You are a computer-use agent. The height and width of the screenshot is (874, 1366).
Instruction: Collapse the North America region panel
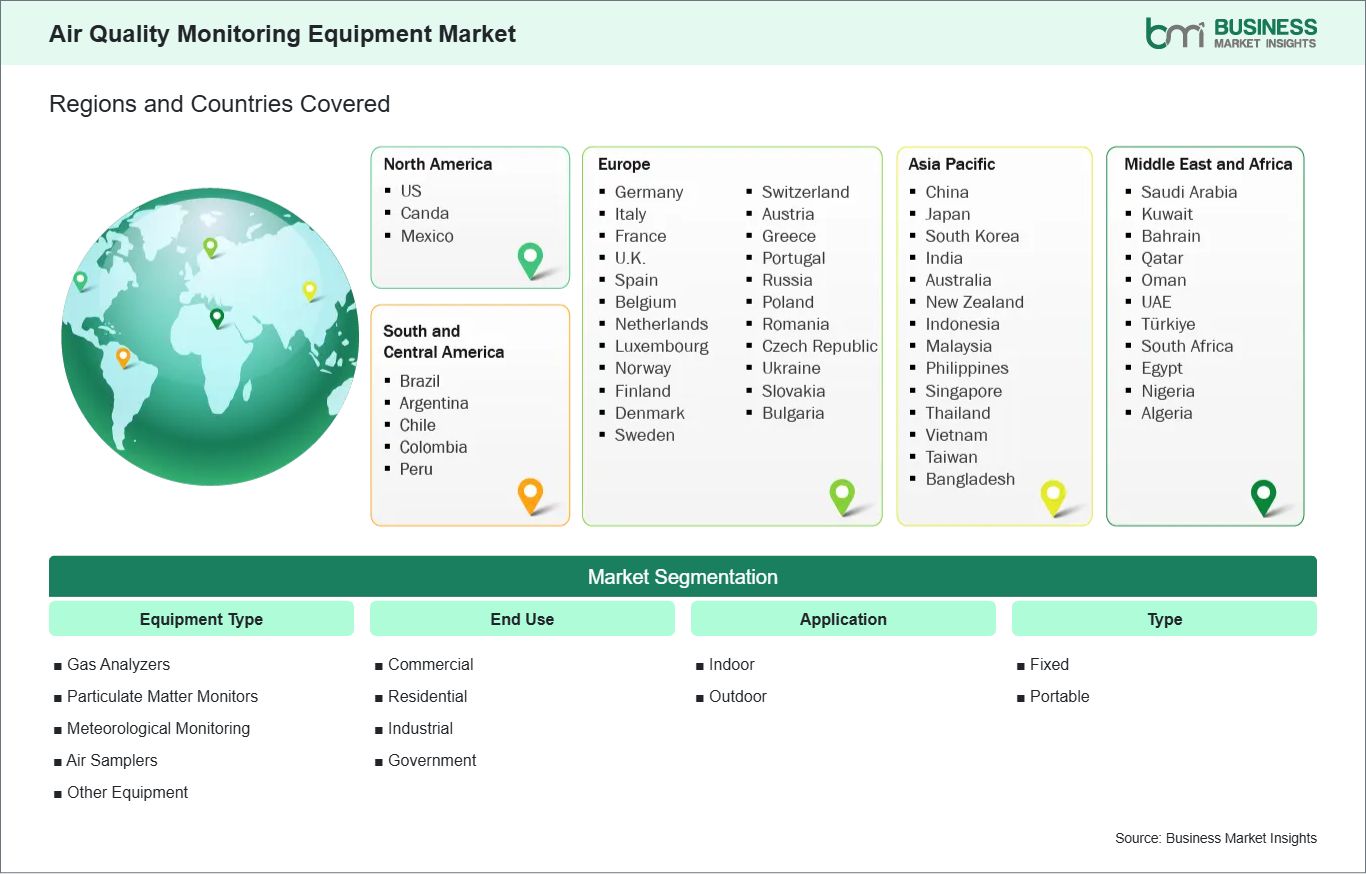437,164
